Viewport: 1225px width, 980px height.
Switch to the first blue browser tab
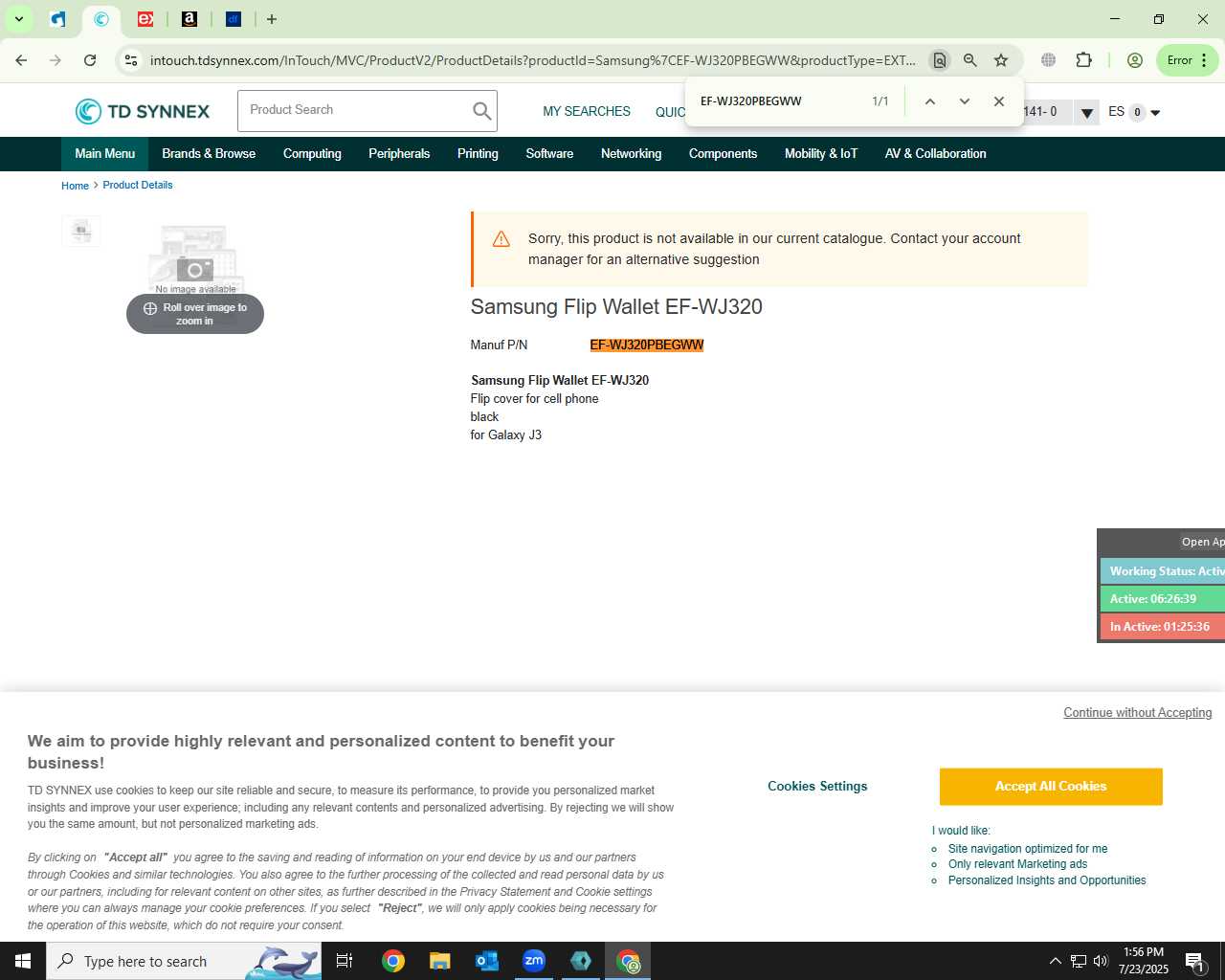(58, 19)
